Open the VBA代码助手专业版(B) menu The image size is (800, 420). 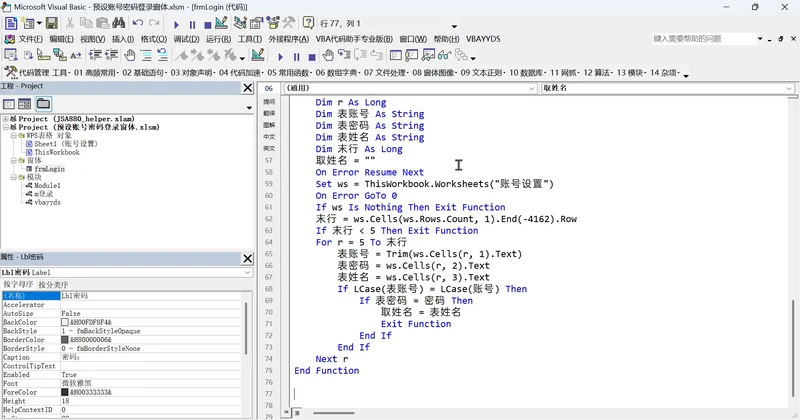point(354,39)
